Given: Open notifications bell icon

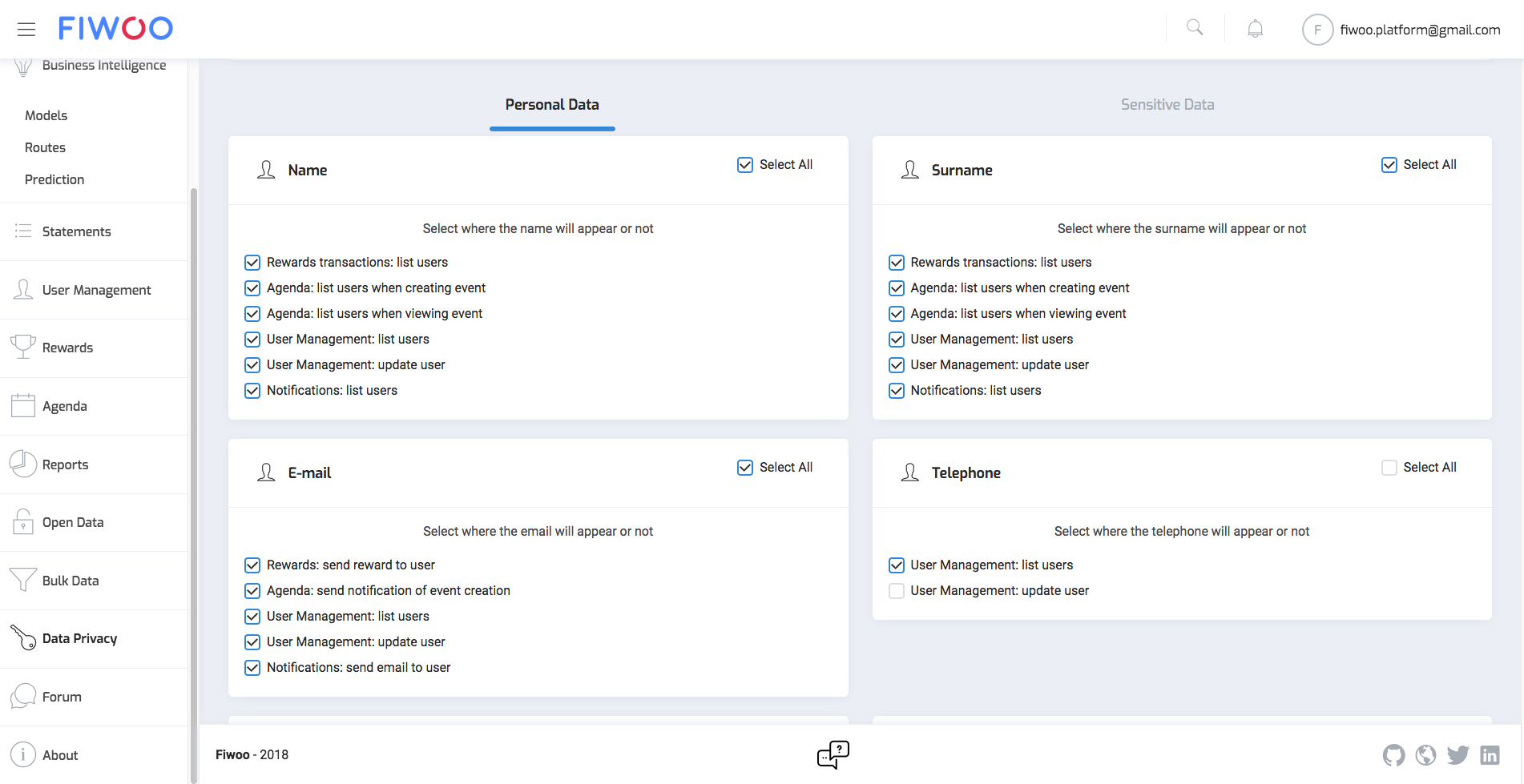Looking at the screenshot, I should pyautogui.click(x=1255, y=29).
